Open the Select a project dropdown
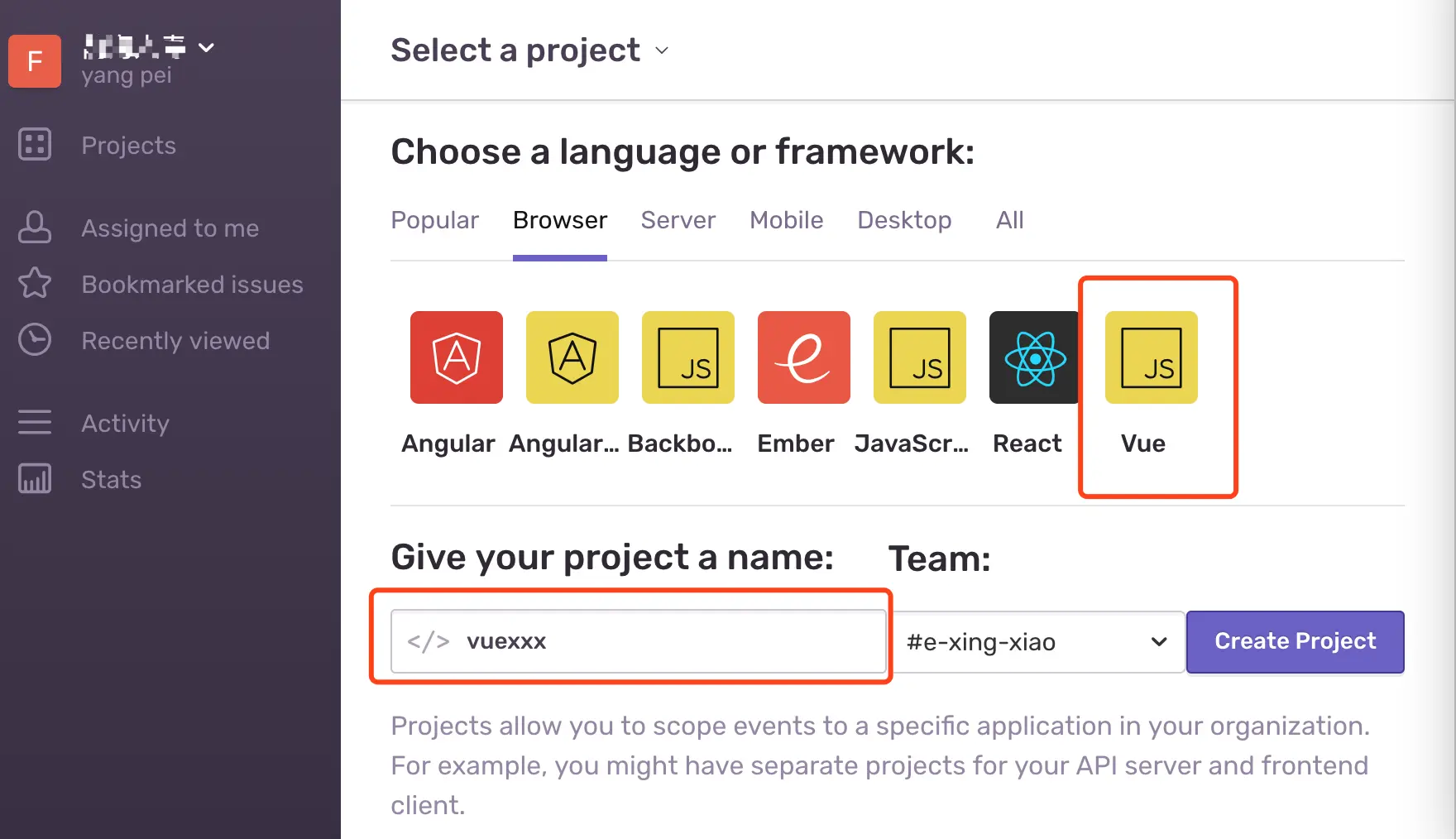This screenshot has width=1456, height=839. (x=529, y=50)
